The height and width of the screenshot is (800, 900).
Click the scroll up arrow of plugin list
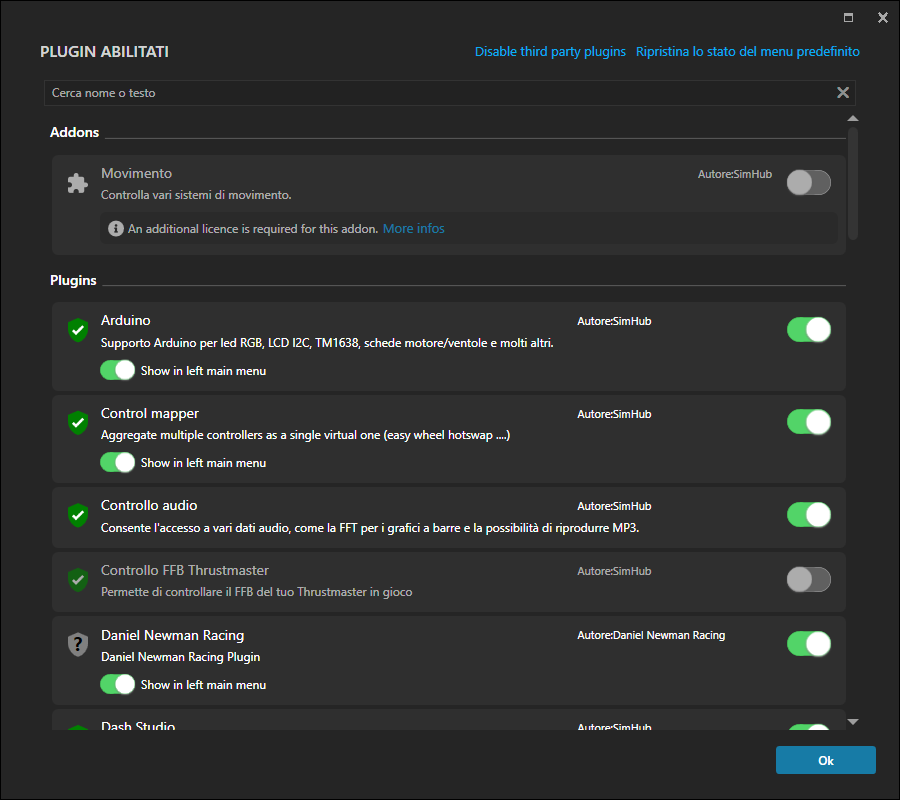pyautogui.click(x=853, y=119)
